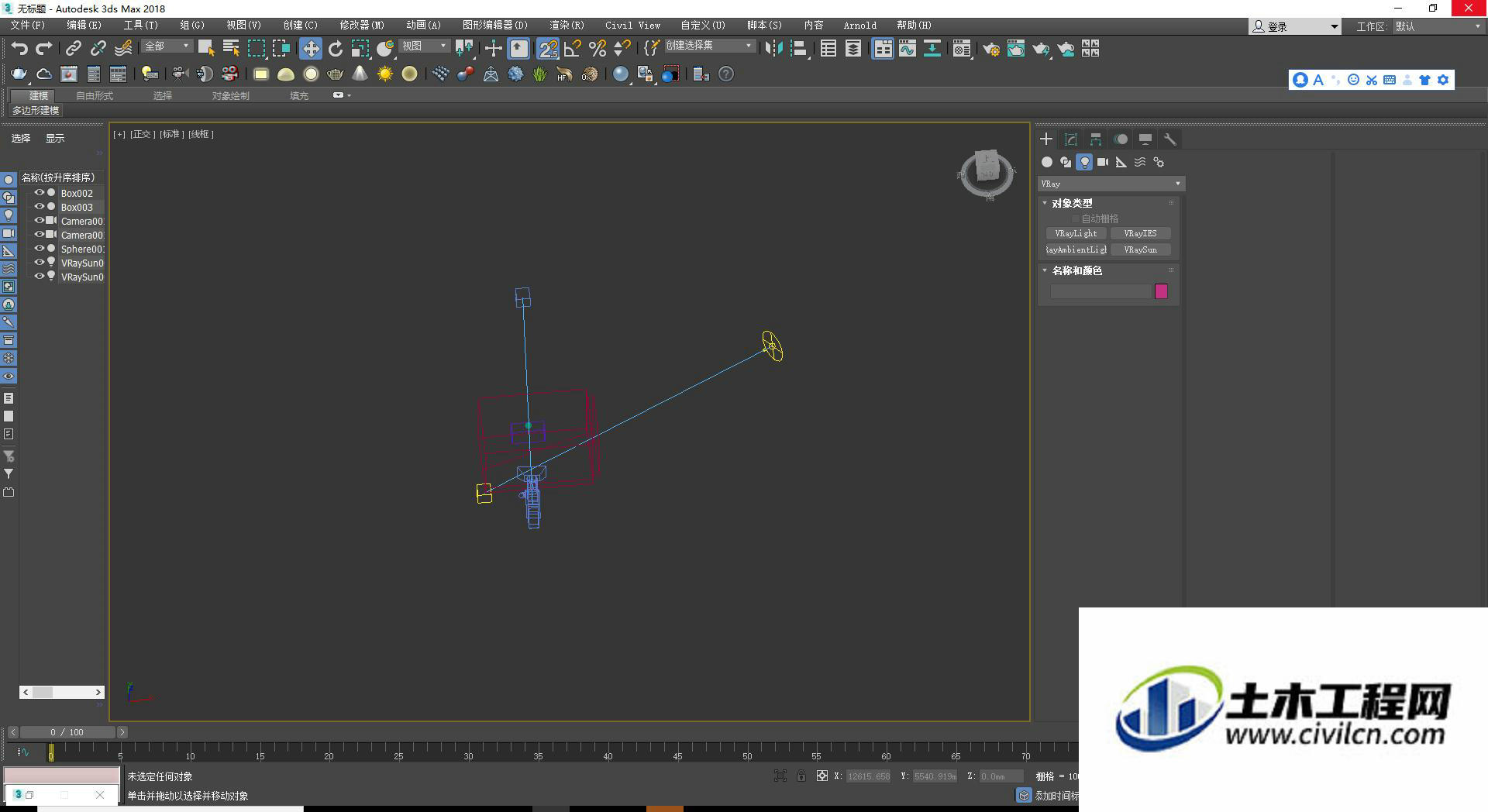Image resolution: width=1488 pixels, height=812 pixels.
Task: Activate the Select and Move tool
Action: tap(310, 49)
